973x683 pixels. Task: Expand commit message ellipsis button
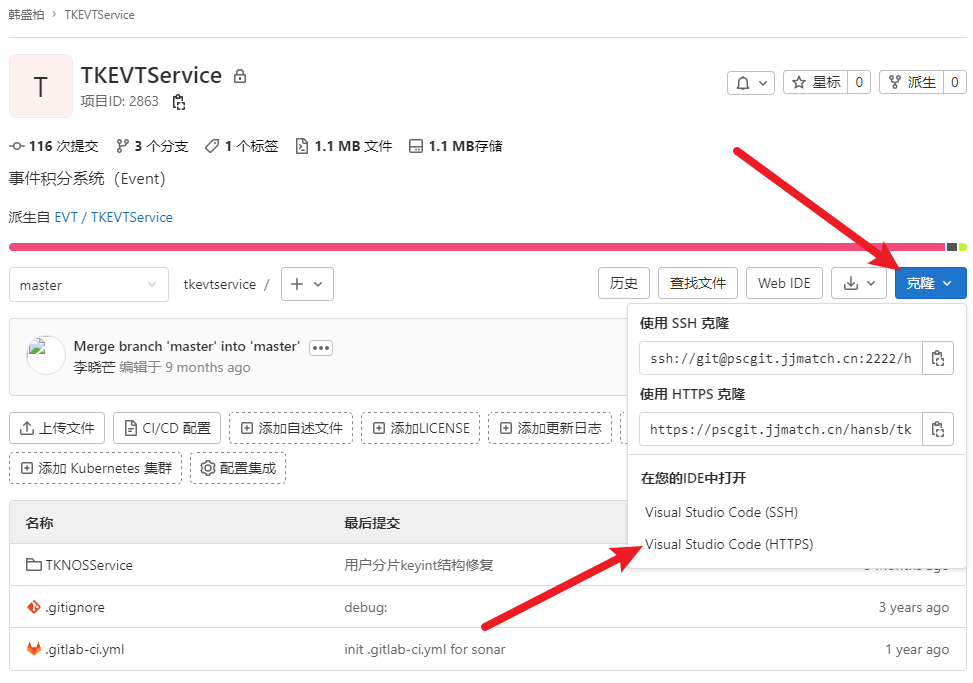coord(320,348)
